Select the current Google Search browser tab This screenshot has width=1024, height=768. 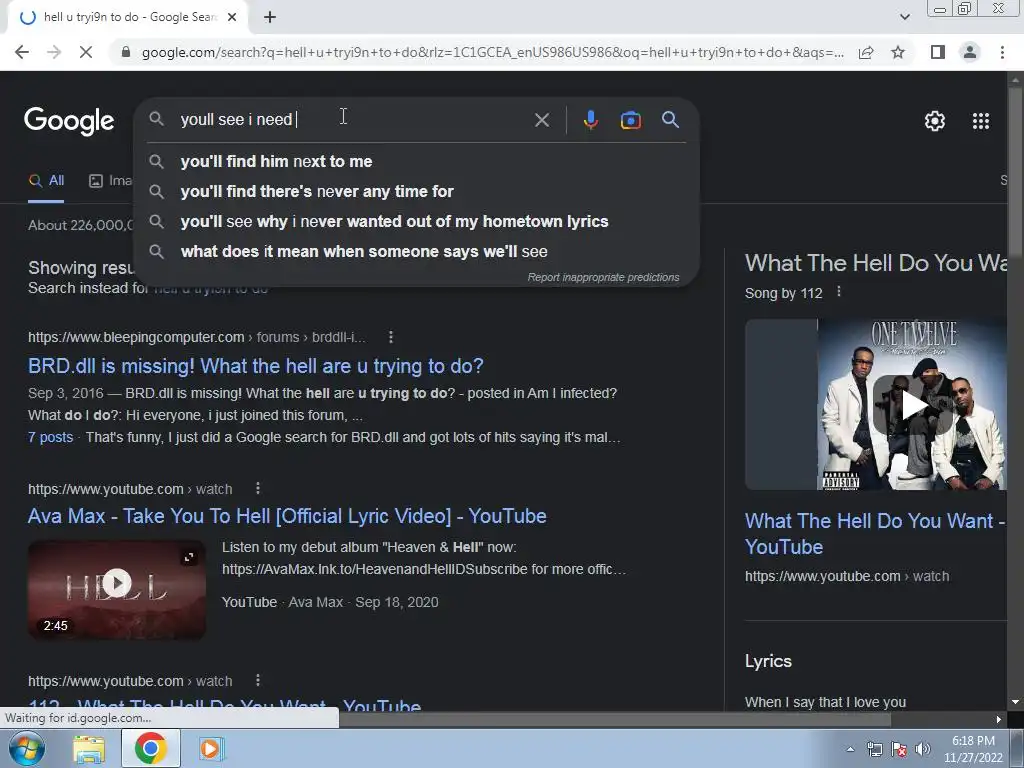(128, 17)
